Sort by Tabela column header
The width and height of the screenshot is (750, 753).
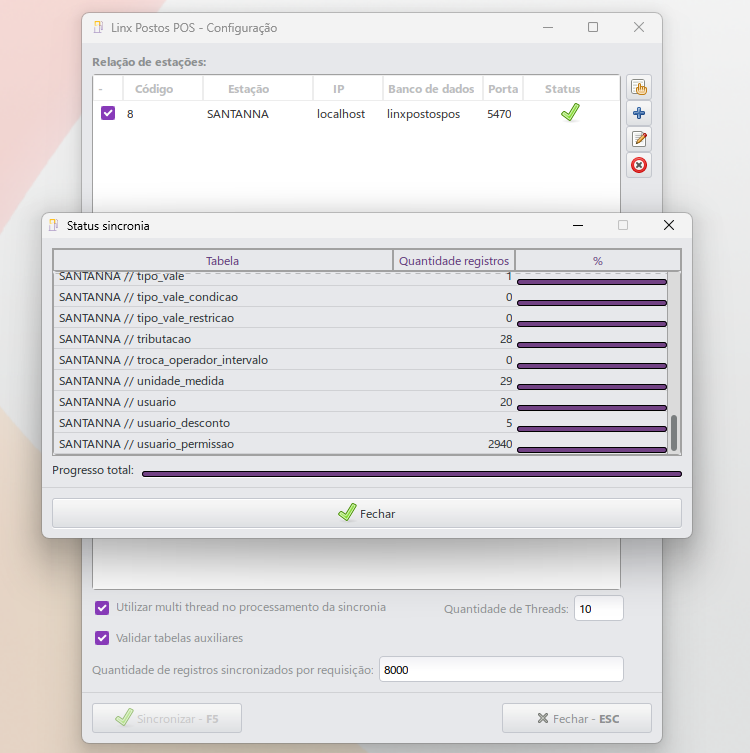[x=223, y=261]
